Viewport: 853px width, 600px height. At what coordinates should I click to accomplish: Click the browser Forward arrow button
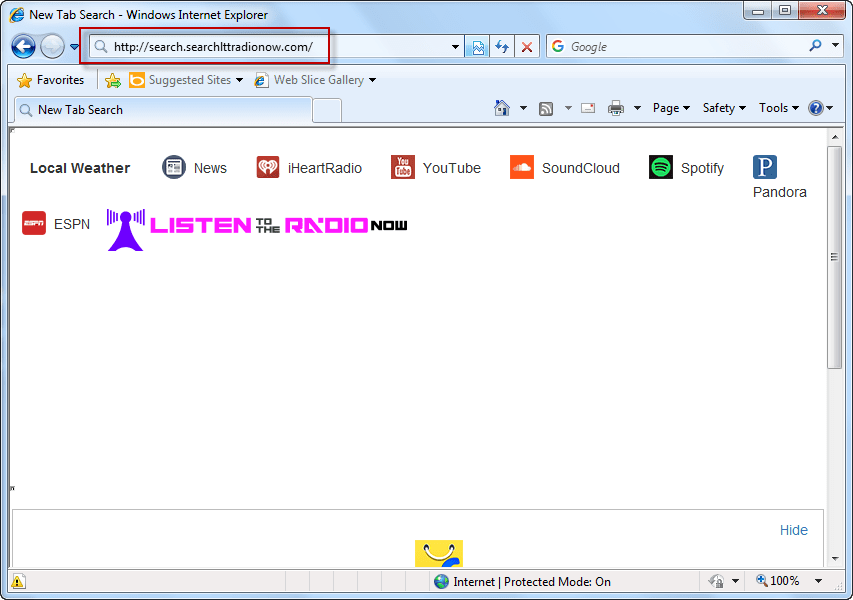(53, 47)
